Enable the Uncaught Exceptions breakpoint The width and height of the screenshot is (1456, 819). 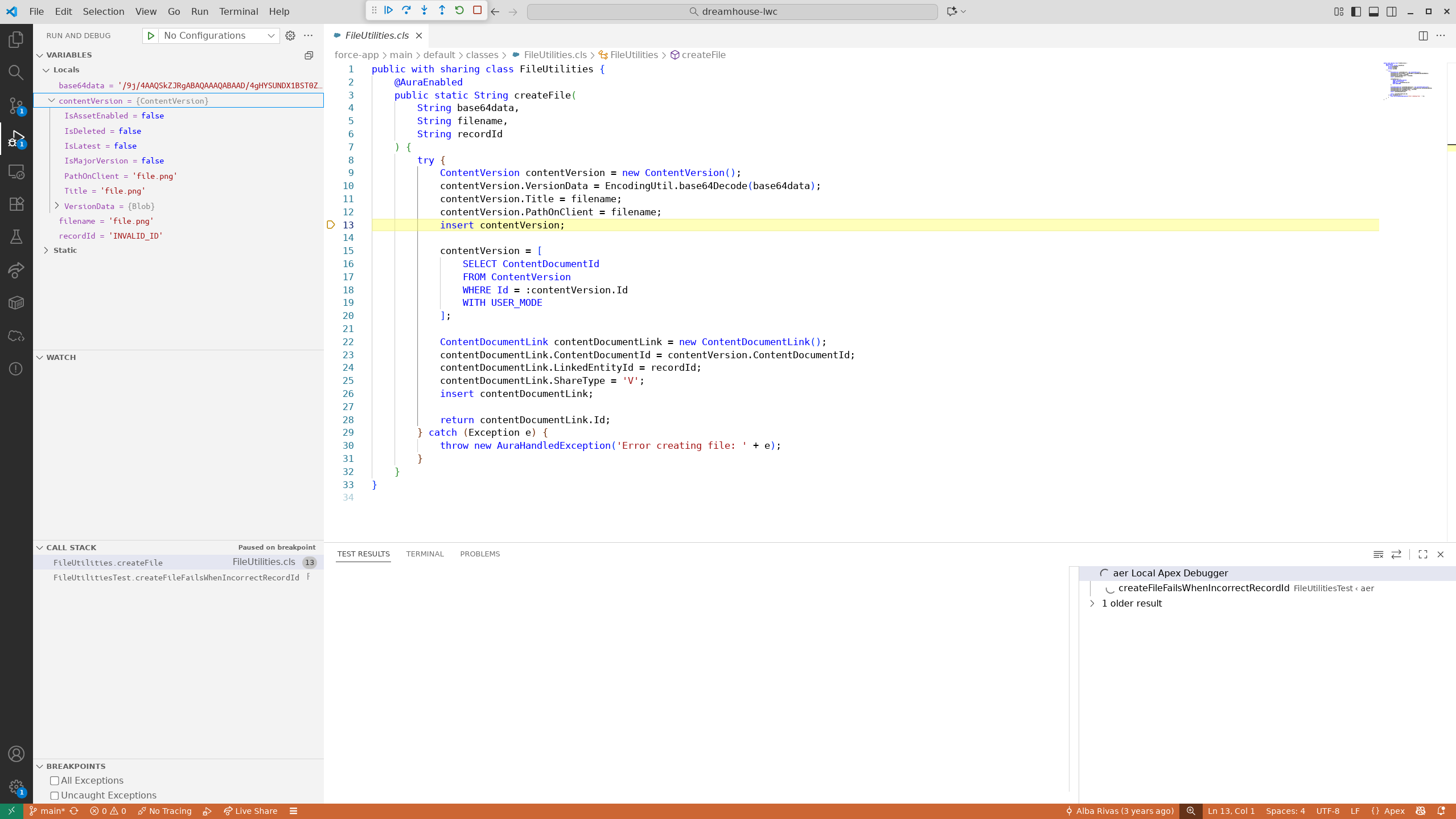(54, 795)
